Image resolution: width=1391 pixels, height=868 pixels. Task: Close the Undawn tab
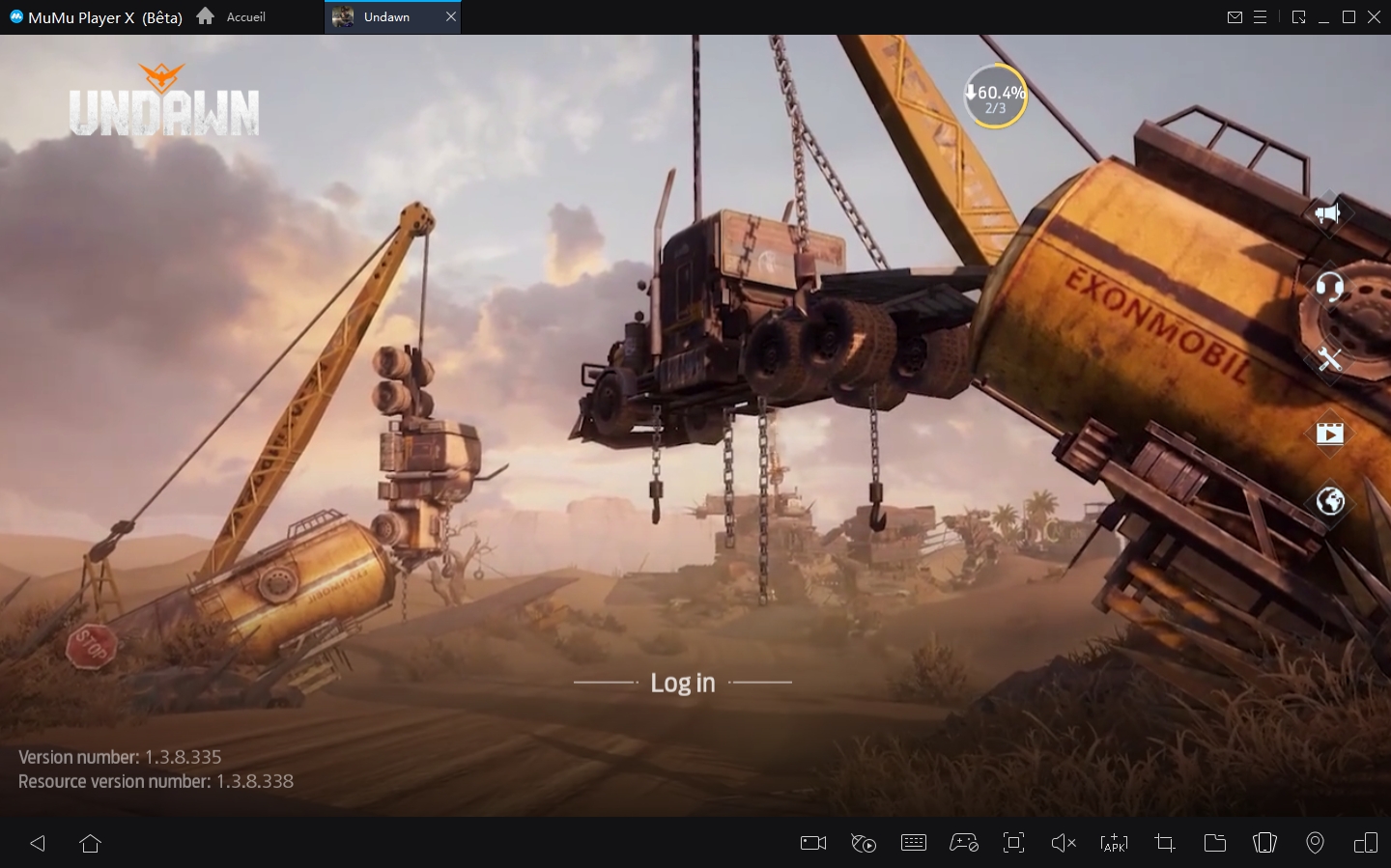(450, 17)
